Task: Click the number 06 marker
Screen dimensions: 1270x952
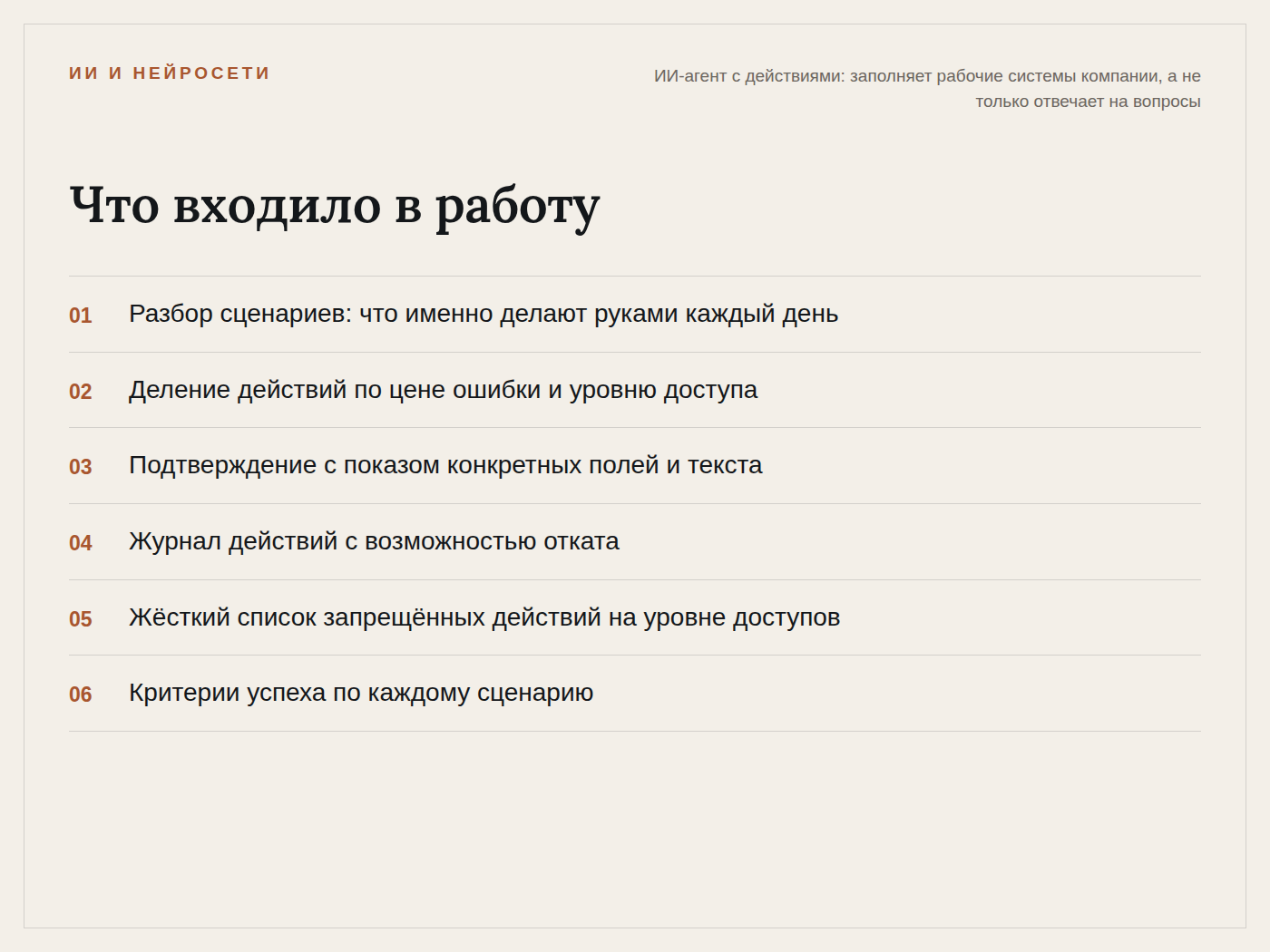Action: pos(81,695)
